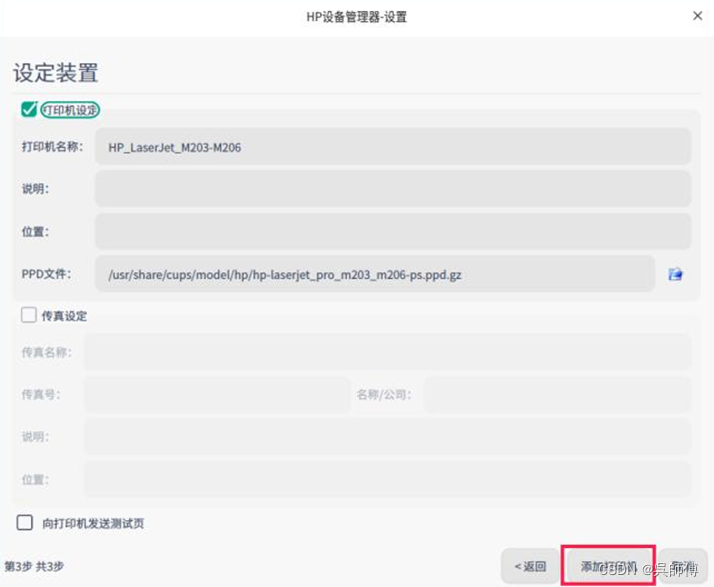Click the 传真号 field

click(218, 394)
